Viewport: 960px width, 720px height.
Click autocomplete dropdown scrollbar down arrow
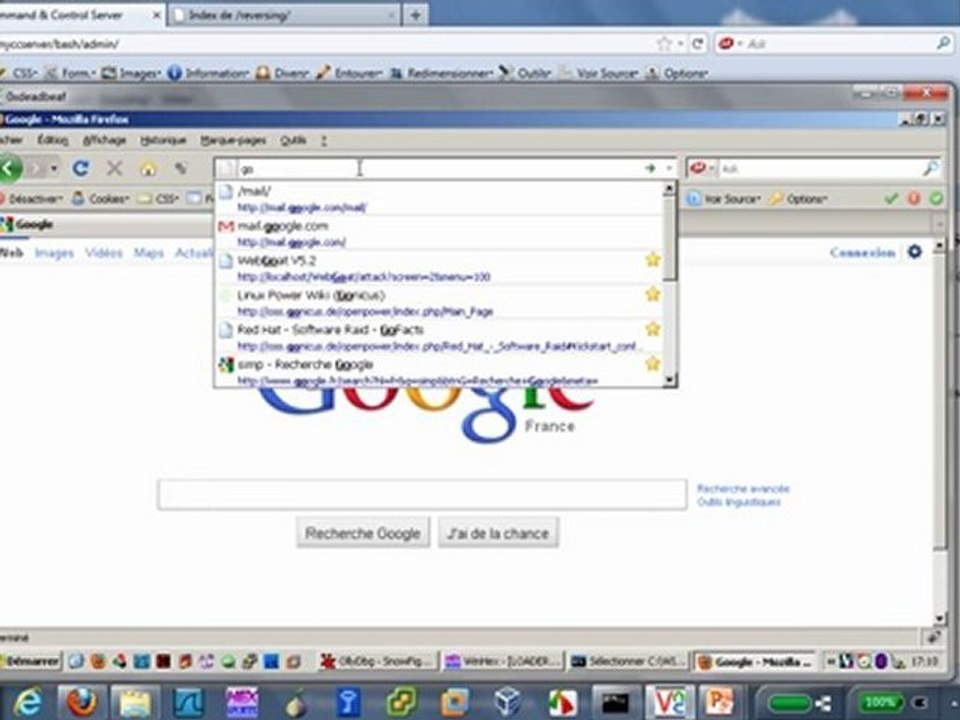pyautogui.click(x=669, y=380)
